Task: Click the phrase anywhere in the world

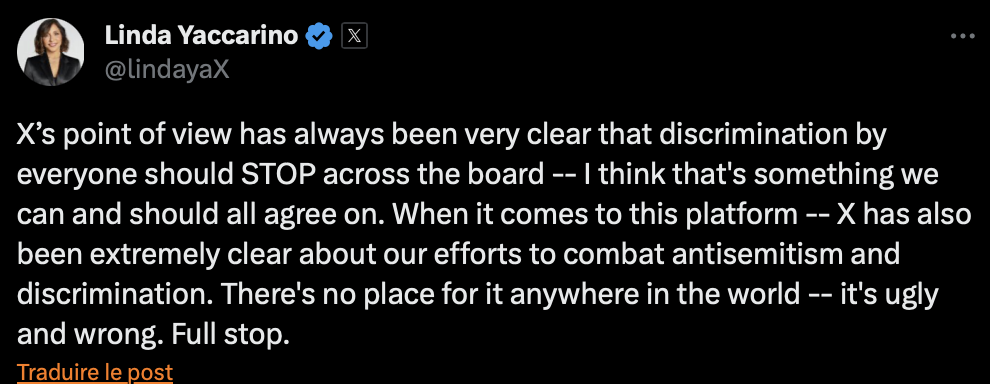Action: tap(656, 295)
